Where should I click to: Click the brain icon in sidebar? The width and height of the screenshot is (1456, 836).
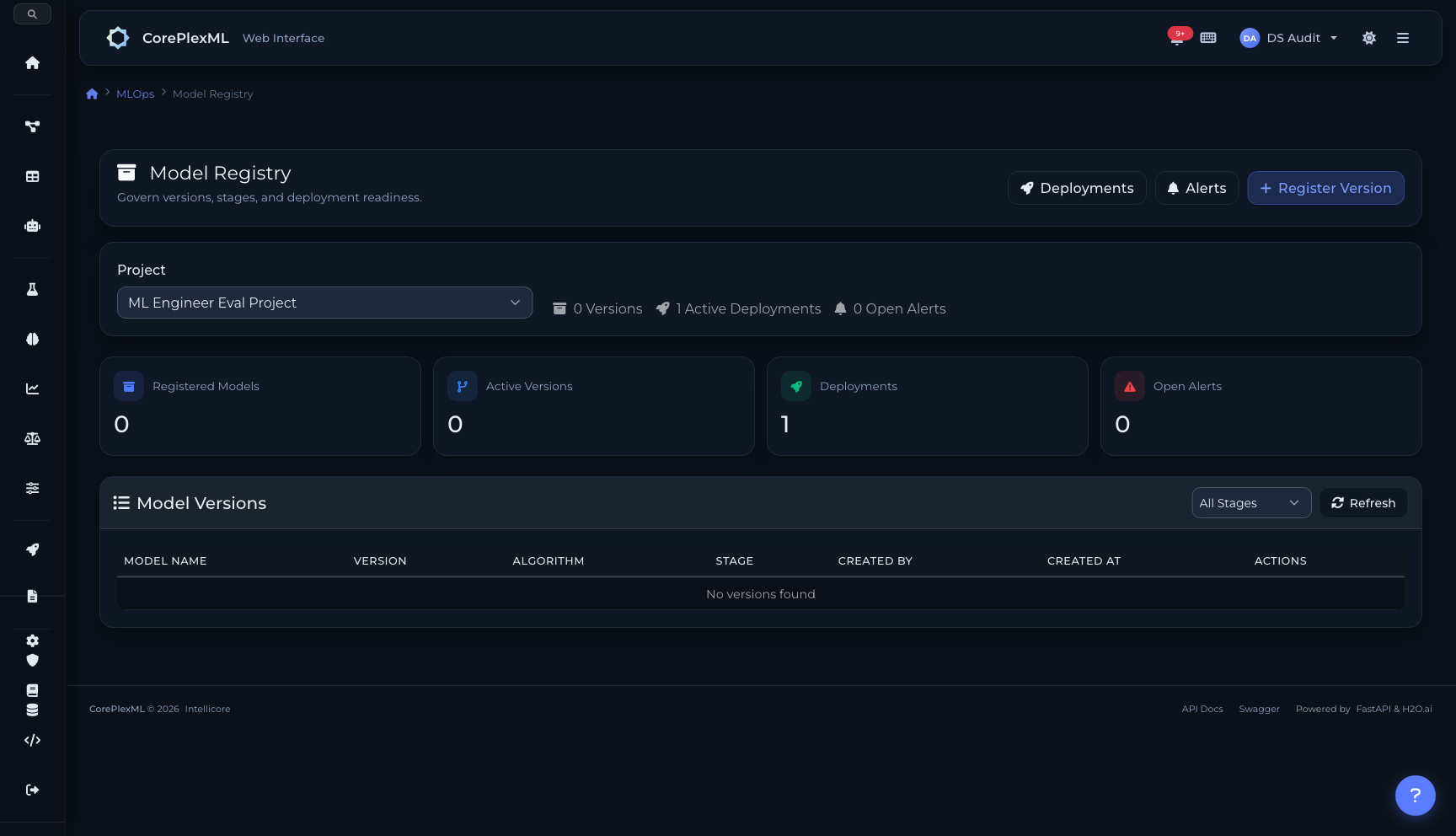[32, 339]
